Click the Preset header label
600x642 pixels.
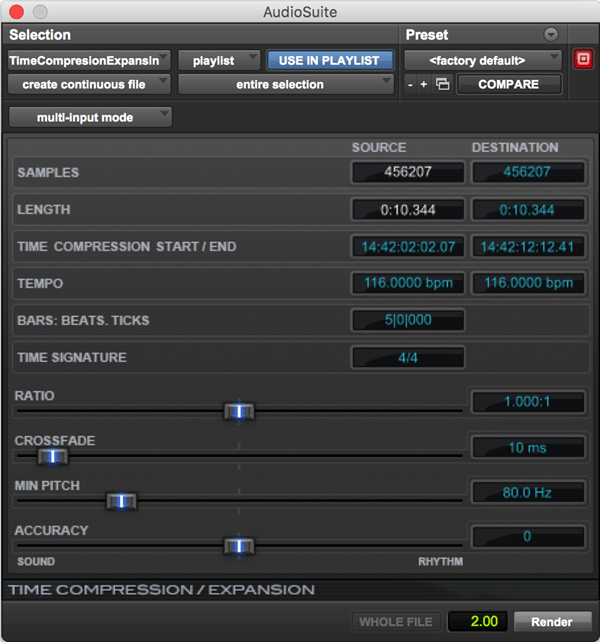point(427,35)
